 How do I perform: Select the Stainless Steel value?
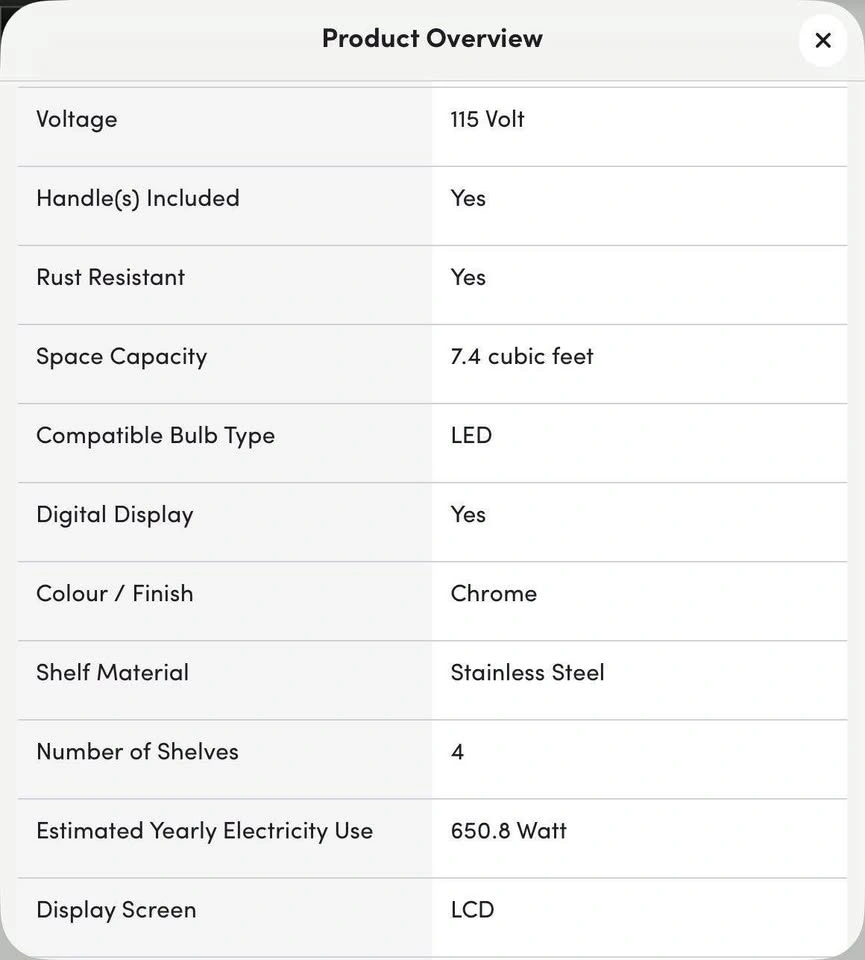click(527, 672)
